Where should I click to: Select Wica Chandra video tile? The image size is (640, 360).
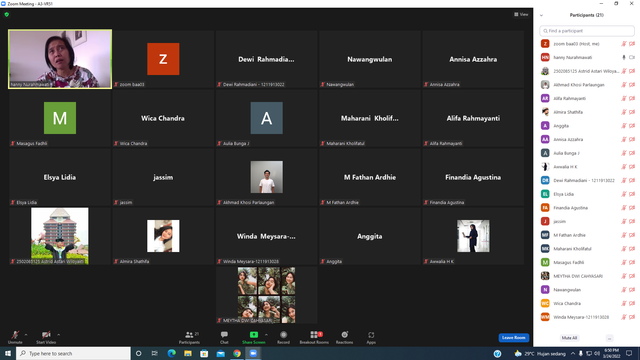[163, 118]
